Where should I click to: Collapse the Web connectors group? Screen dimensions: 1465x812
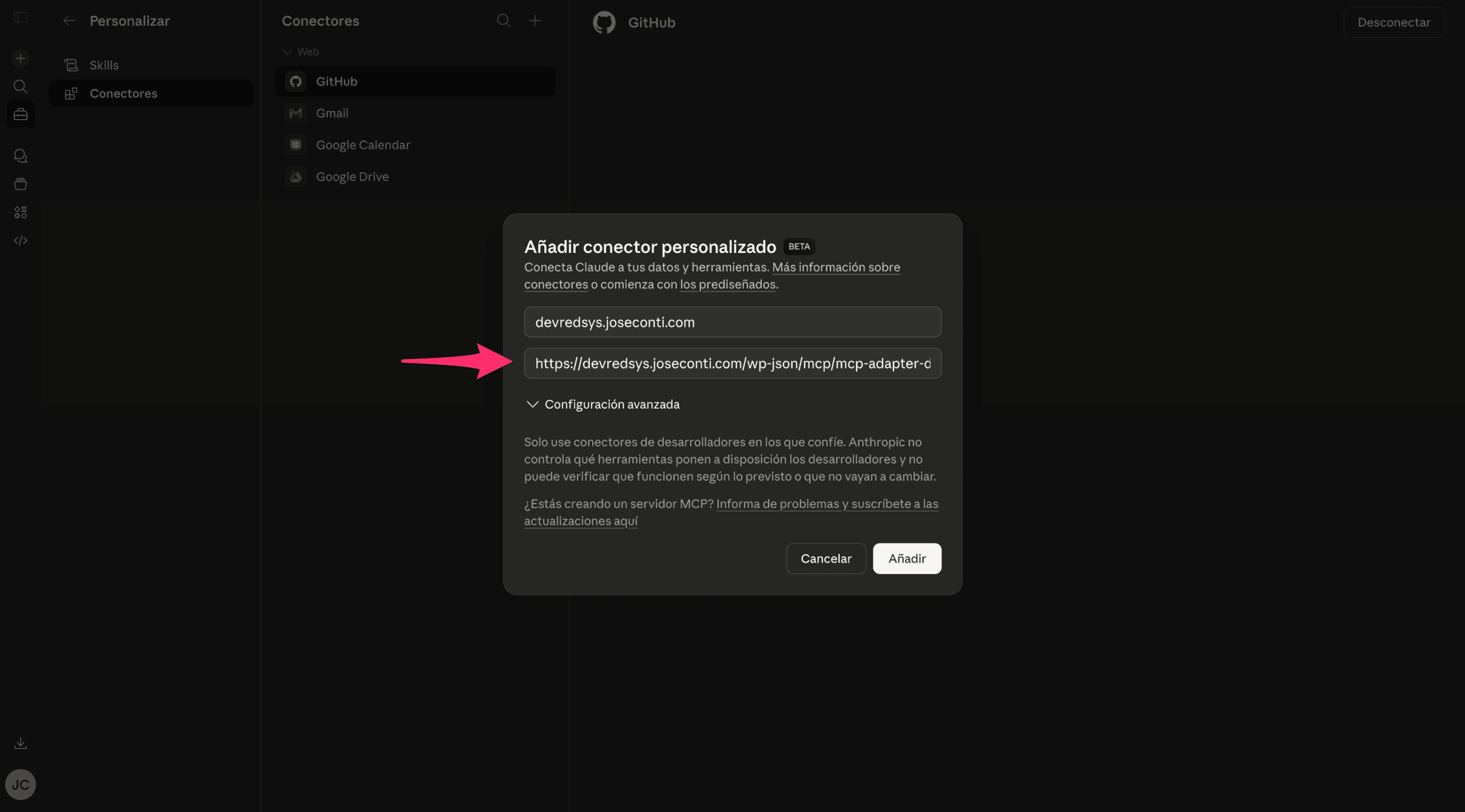[x=287, y=52]
